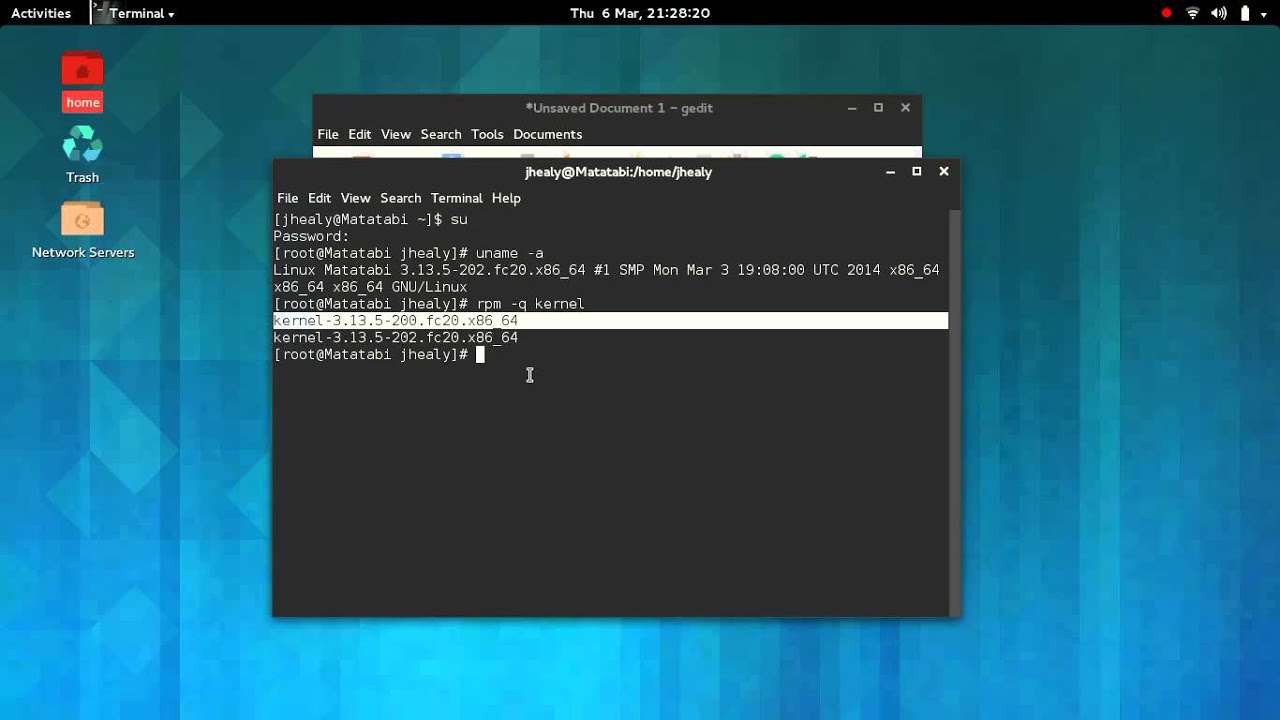The height and width of the screenshot is (720, 1280).
Task: Click the 'Password:' line in terminal
Action: tap(311, 236)
